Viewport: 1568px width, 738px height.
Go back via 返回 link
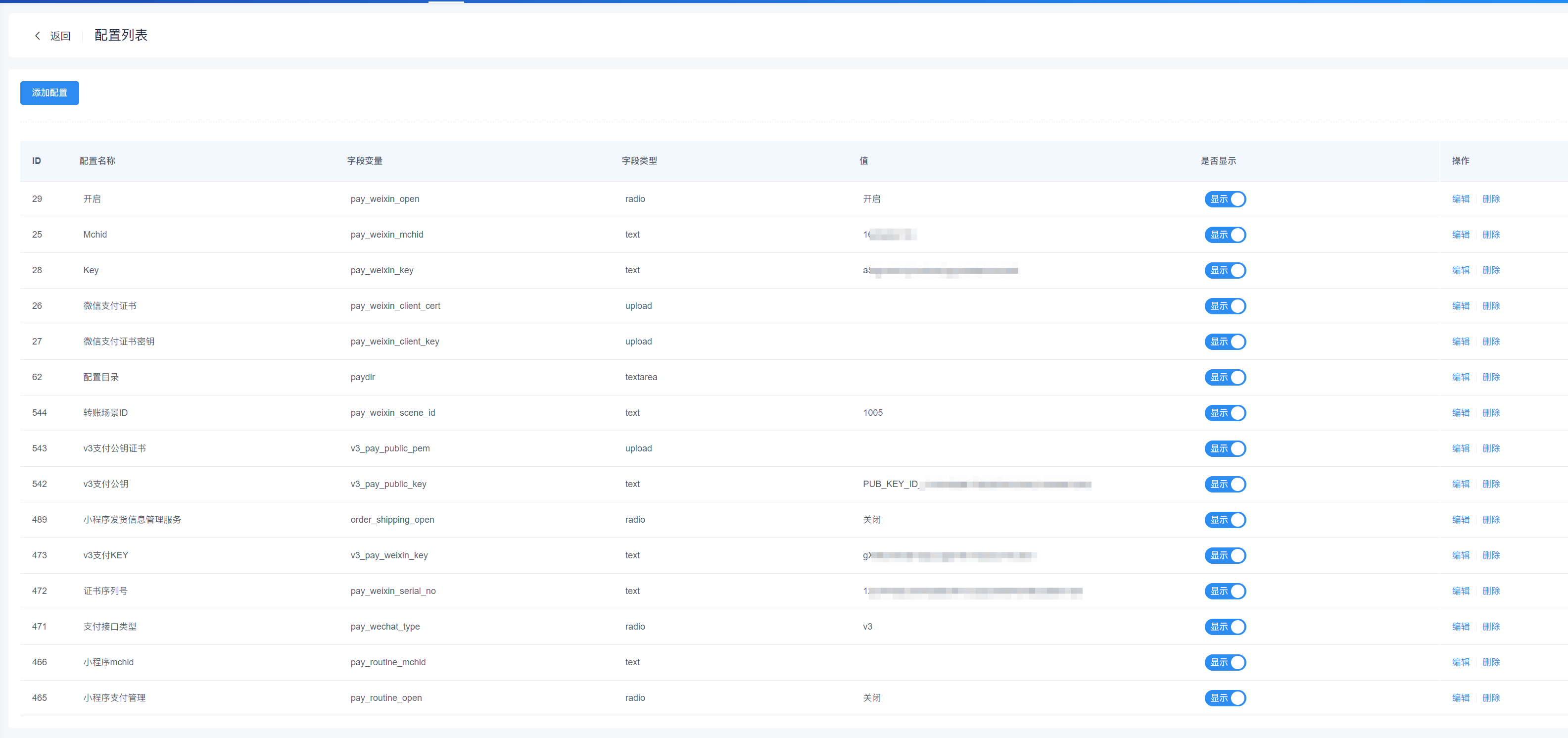pos(60,36)
